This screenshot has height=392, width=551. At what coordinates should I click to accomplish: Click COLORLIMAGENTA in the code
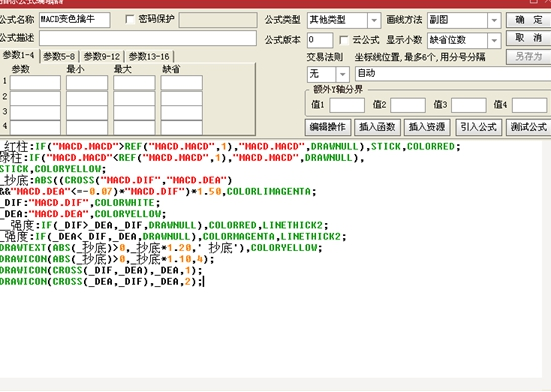click(269, 192)
